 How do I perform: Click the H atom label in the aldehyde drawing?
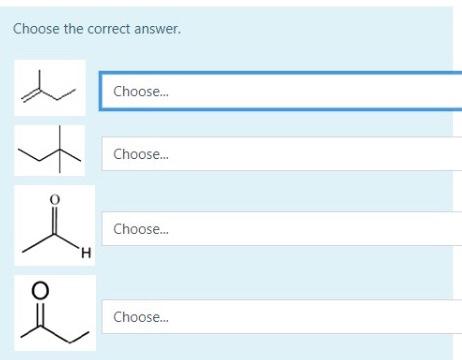pos(86,253)
